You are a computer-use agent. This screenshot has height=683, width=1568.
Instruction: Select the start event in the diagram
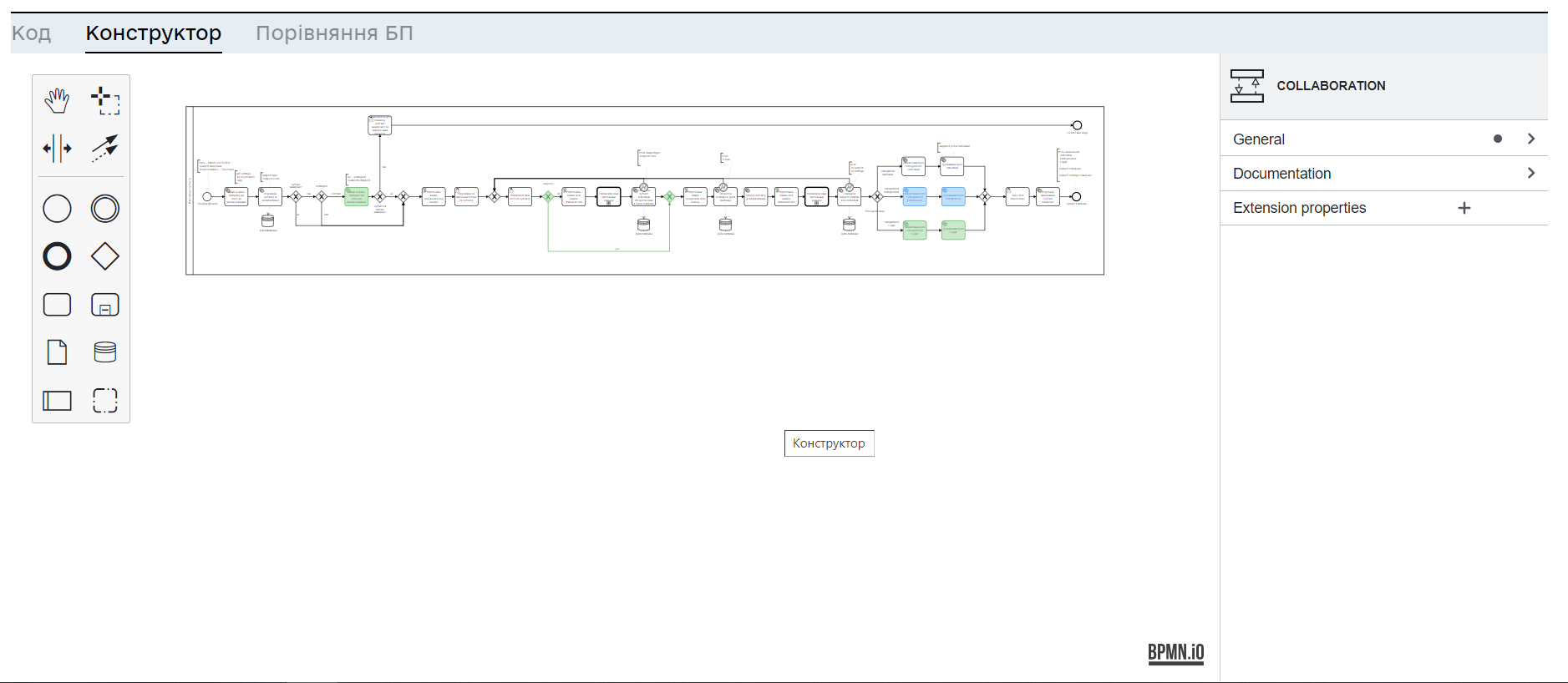pyautogui.click(x=207, y=197)
